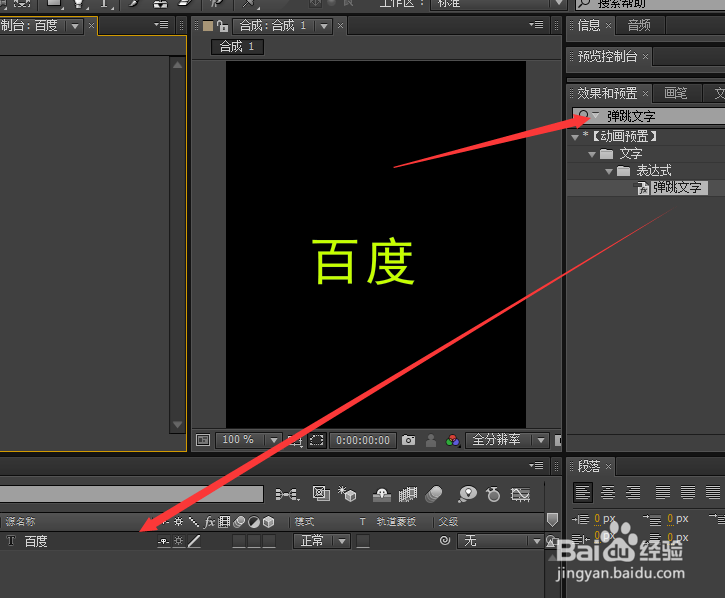Center paragraph text alignment
Viewport: 725px width, 598px height.
pos(608,492)
